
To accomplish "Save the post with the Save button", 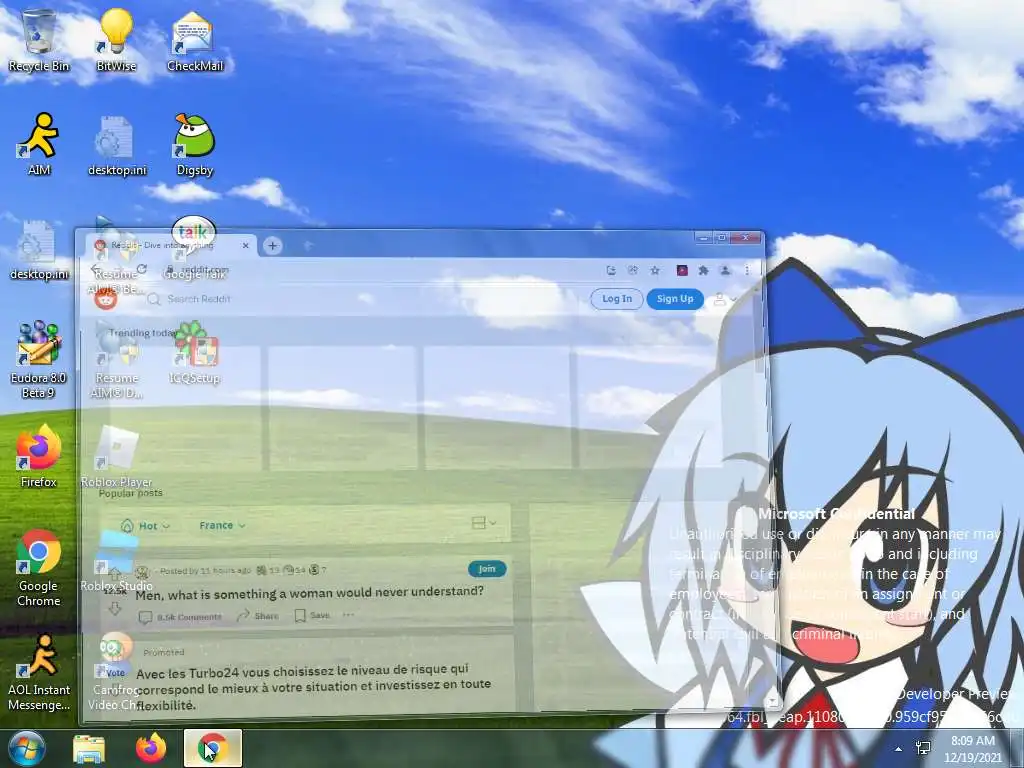I will tap(312, 615).
